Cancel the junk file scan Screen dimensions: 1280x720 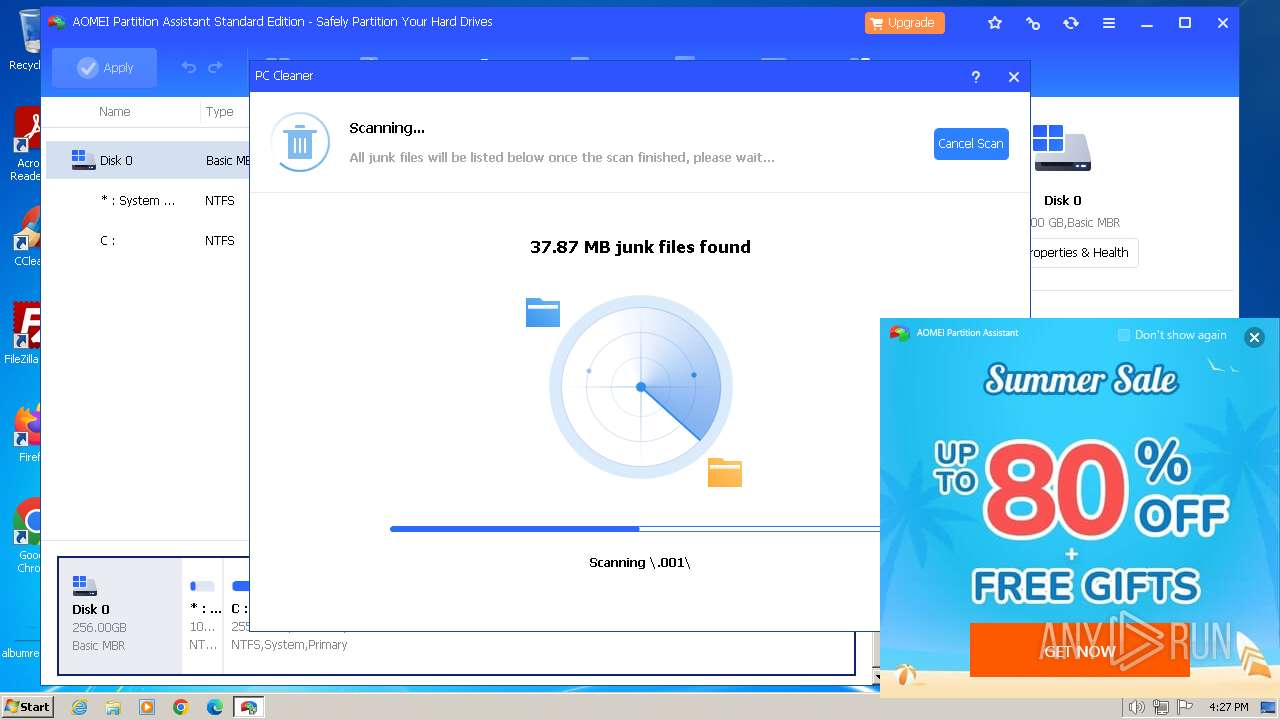971,144
